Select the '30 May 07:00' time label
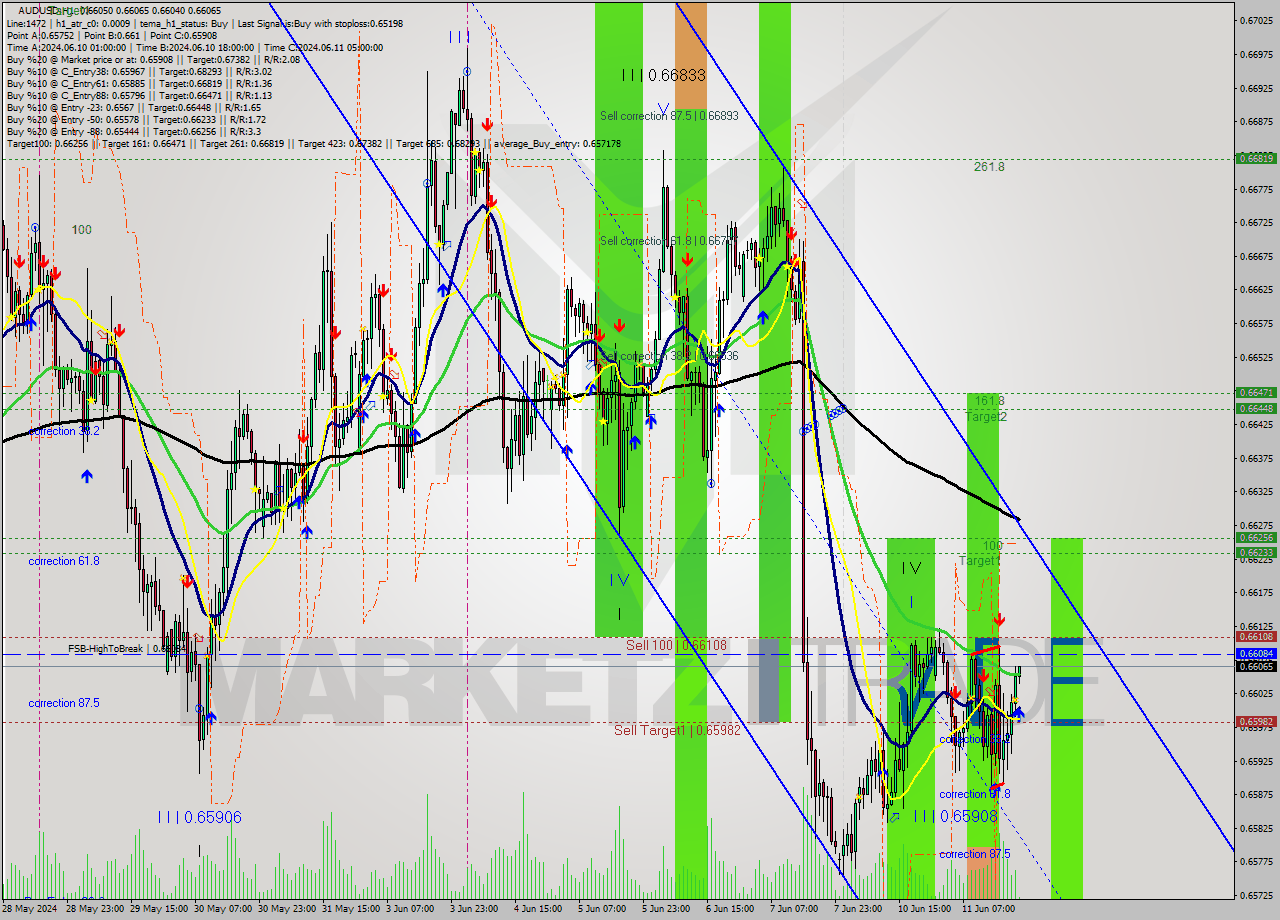1280x920 pixels. click(225, 909)
